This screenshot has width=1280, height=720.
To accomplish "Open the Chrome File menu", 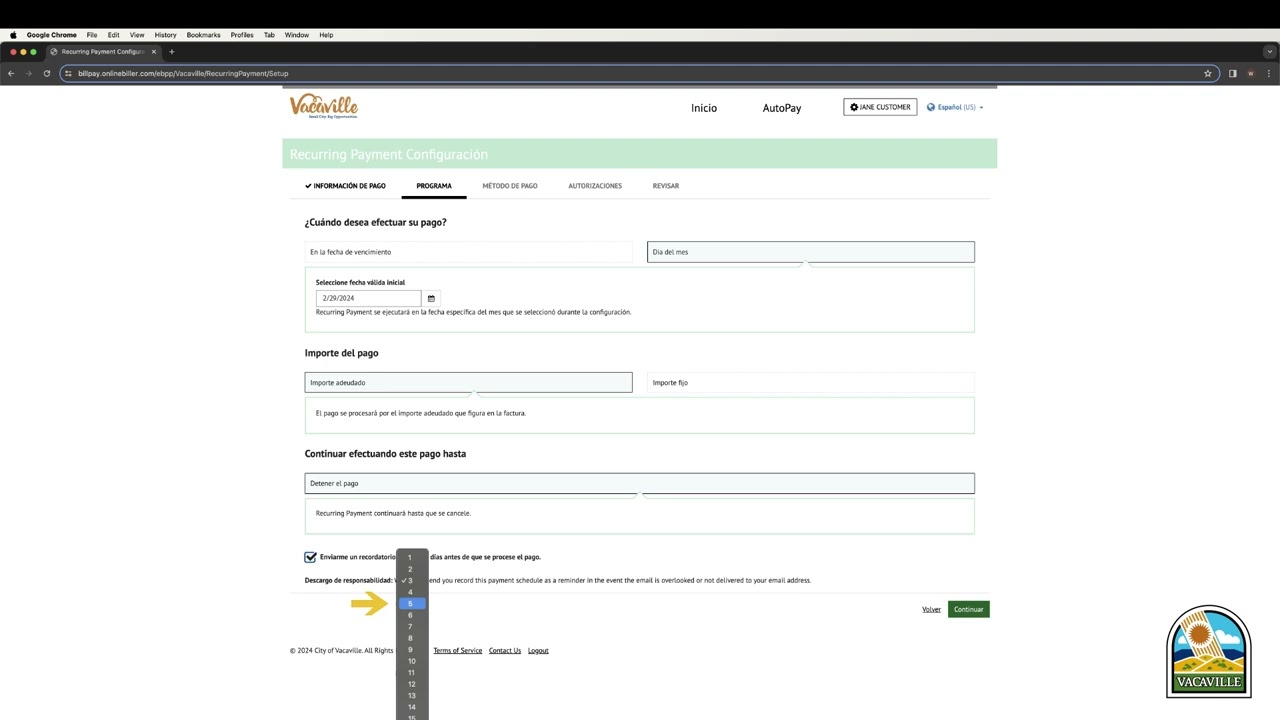I will pyautogui.click(x=92, y=35).
